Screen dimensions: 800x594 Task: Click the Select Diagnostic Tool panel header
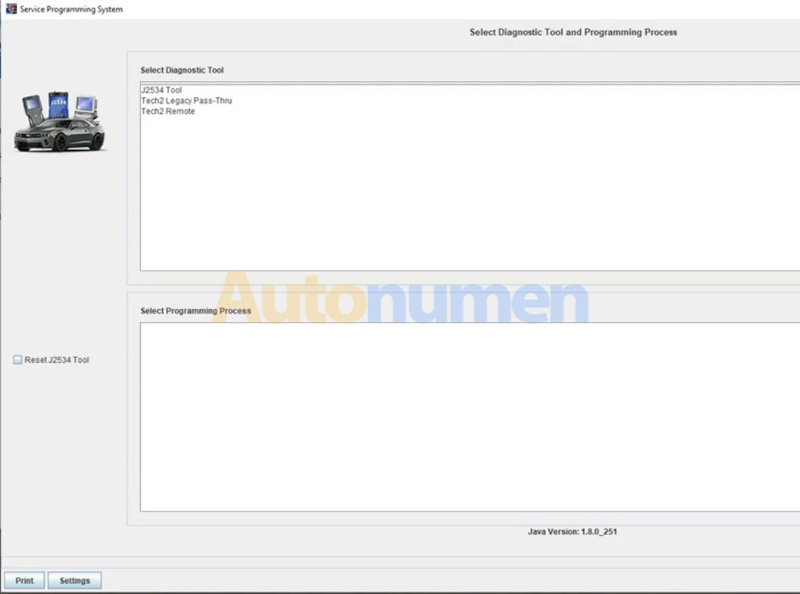182,70
